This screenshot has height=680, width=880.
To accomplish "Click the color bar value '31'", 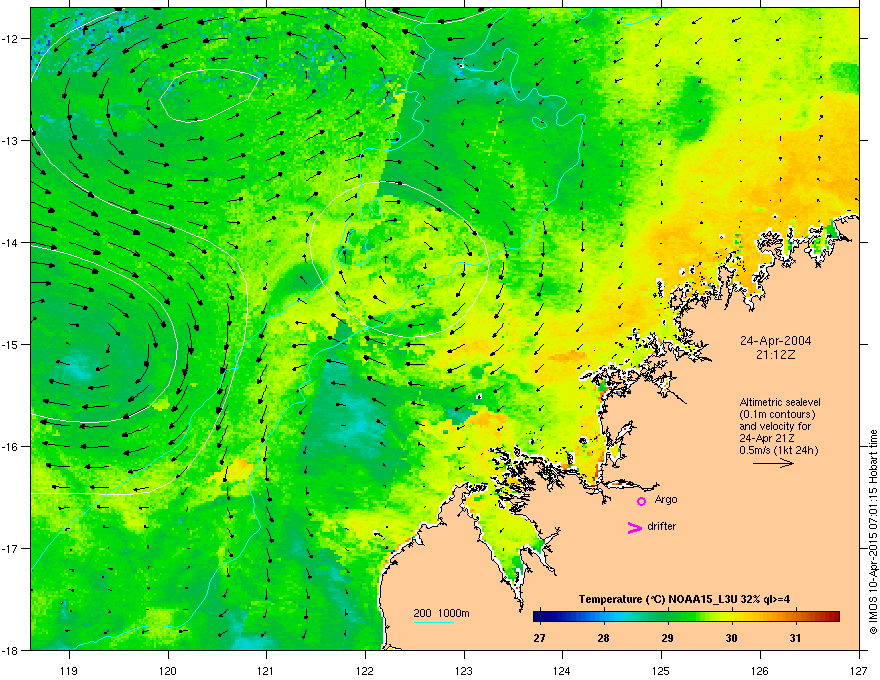I will pyautogui.click(x=795, y=638).
